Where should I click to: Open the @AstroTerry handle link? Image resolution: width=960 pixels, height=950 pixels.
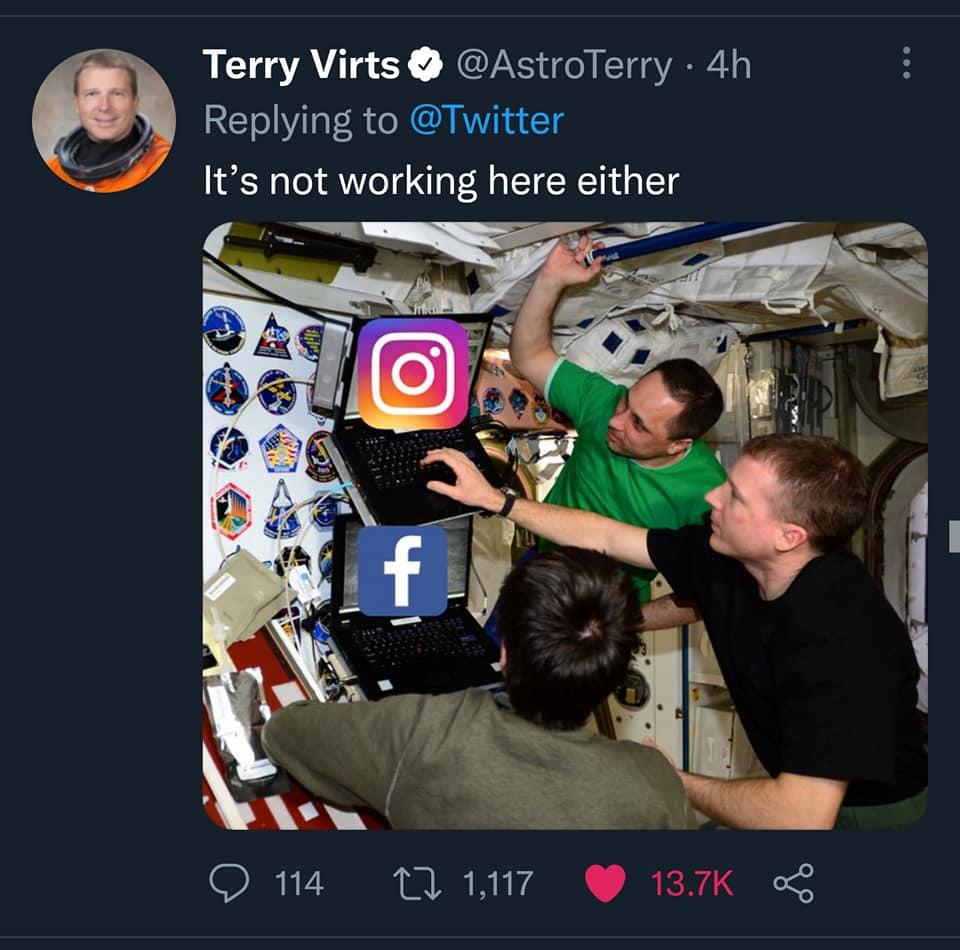[564, 66]
